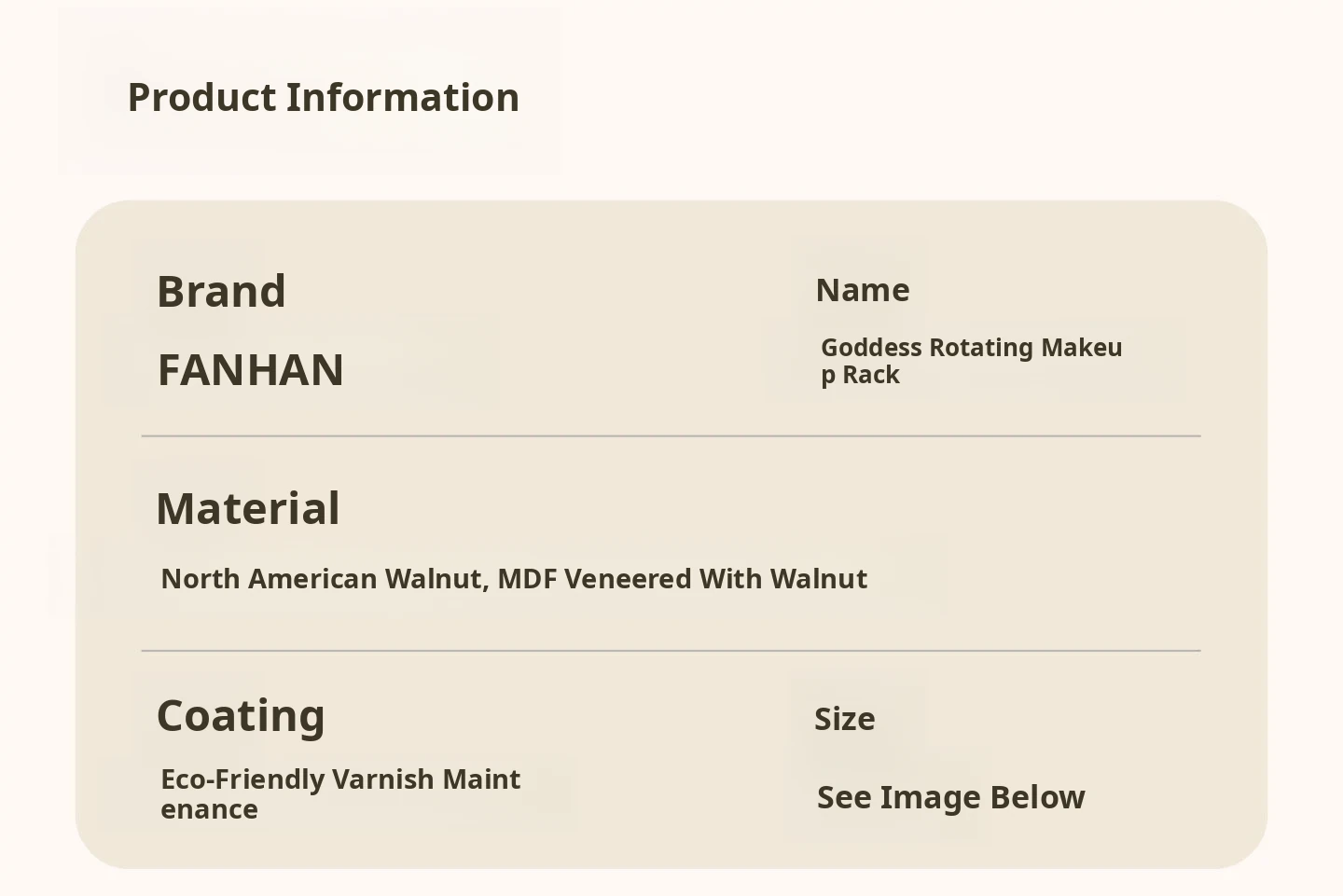
Task: Select the Material section label
Action: [248, 509]
